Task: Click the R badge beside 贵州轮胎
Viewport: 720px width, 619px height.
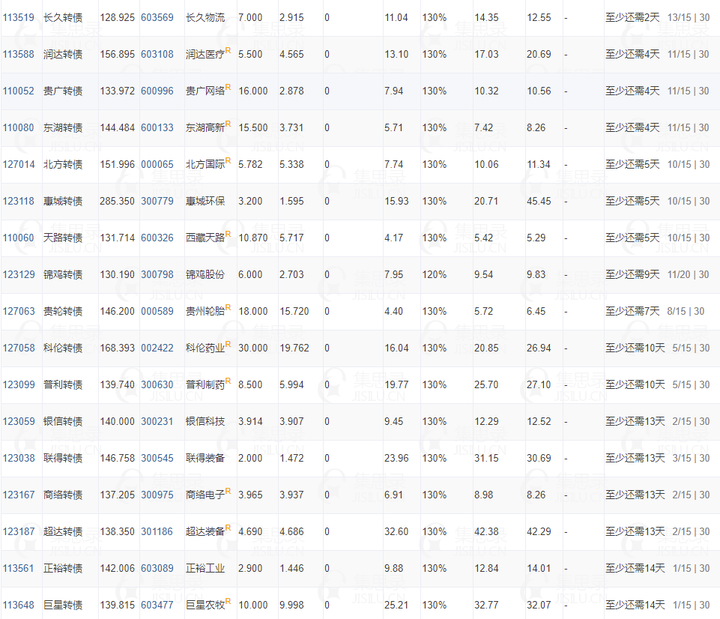Action: 228,307
